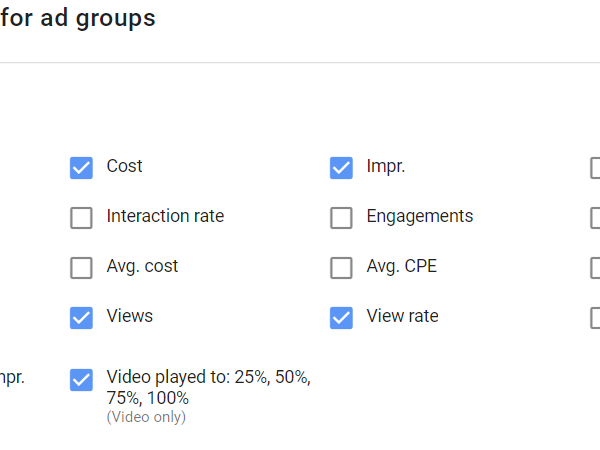Click the 'Avg. CPE' label text
Viewport: 600px width, 450px height.
402,266
